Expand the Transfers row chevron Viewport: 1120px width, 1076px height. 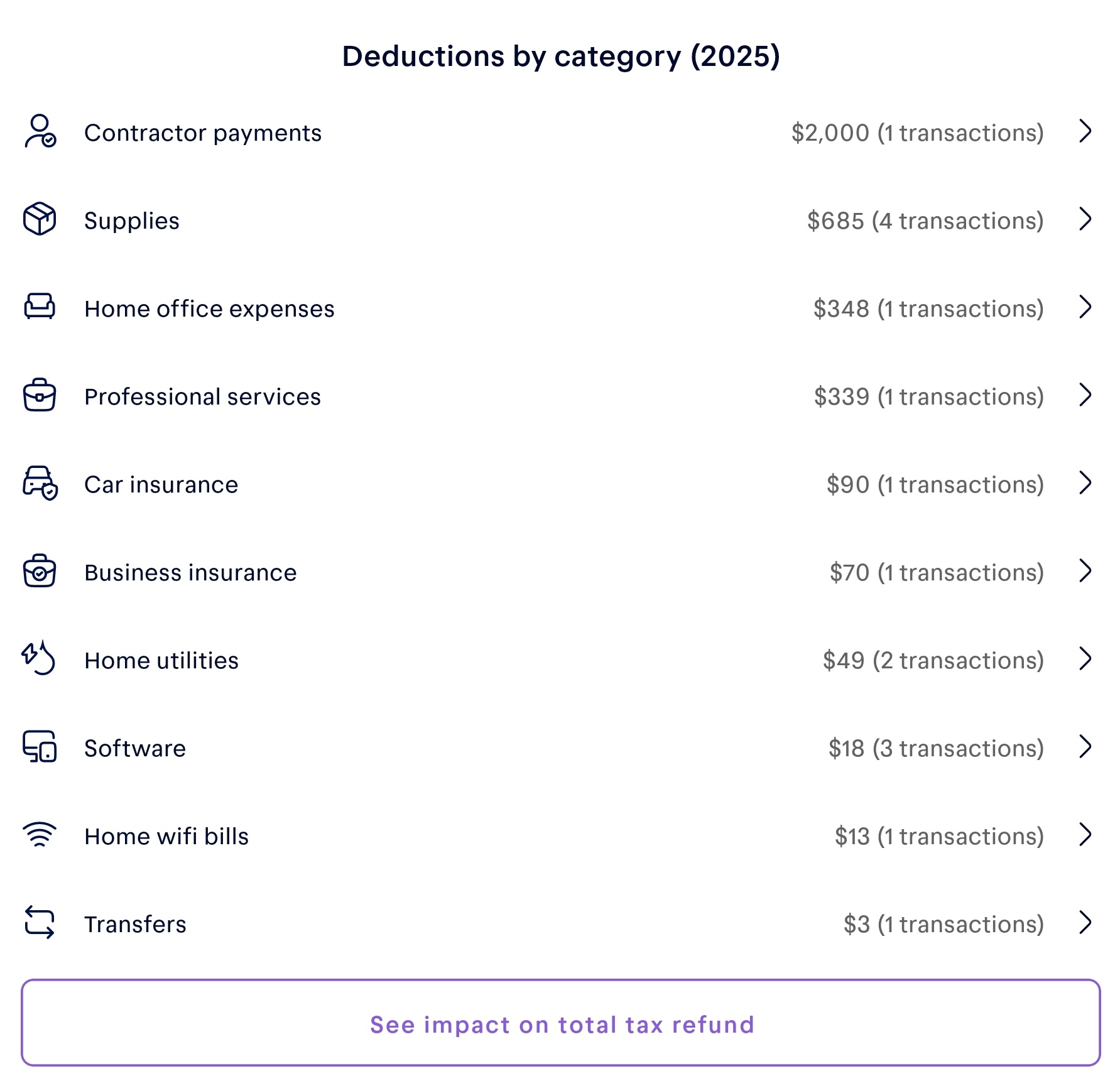pyautogui.click(x=1085, y=923)
